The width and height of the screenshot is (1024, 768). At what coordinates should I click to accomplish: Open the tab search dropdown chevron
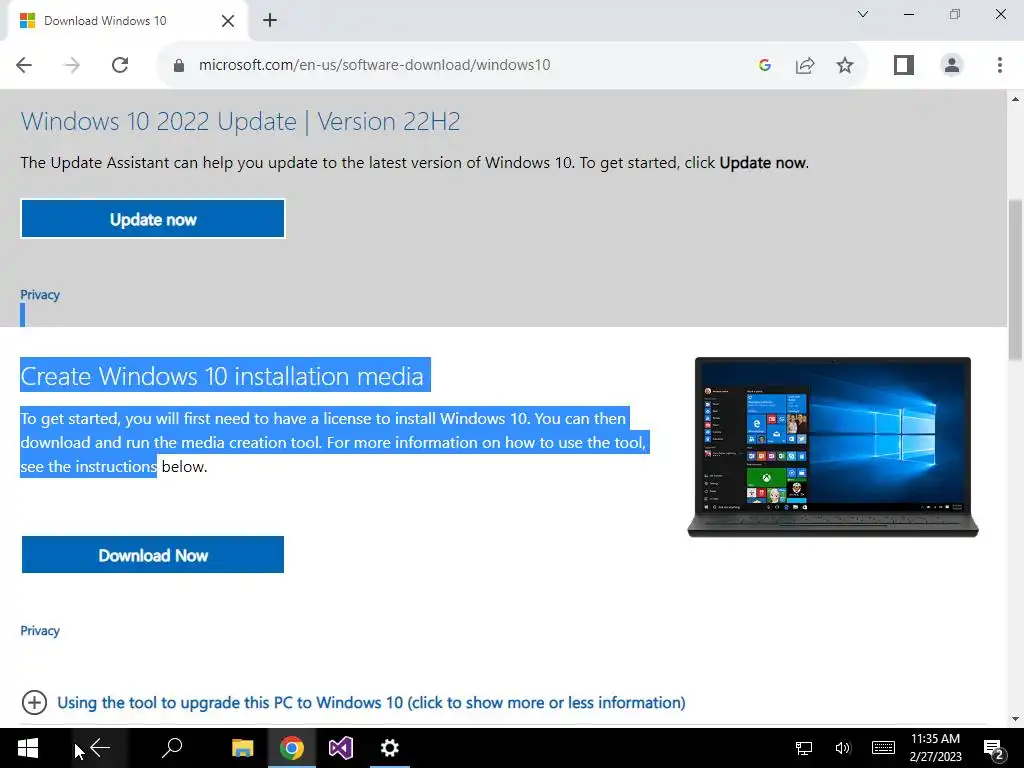(862, 14)
